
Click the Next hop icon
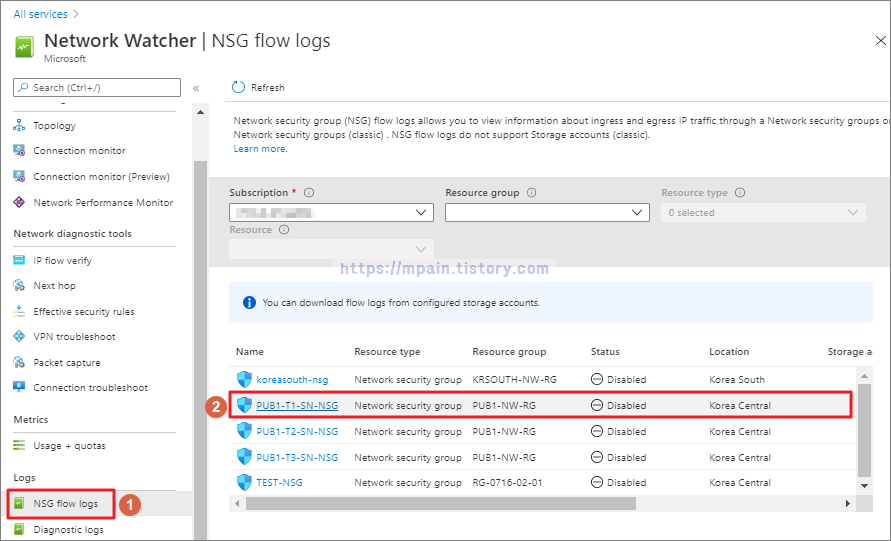coord(19,285)
